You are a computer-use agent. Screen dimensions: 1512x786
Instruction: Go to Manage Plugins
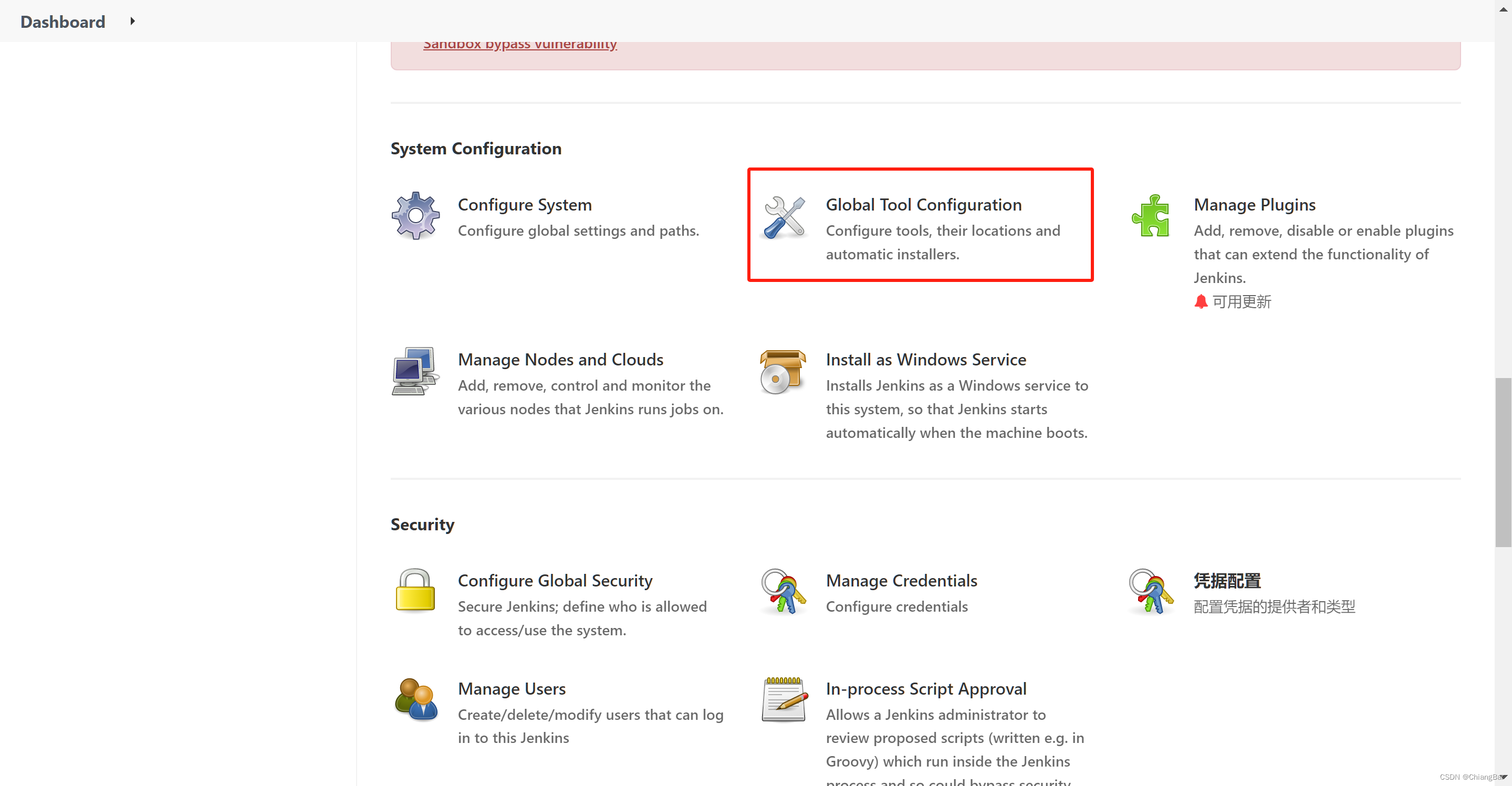coord(1255,205)
